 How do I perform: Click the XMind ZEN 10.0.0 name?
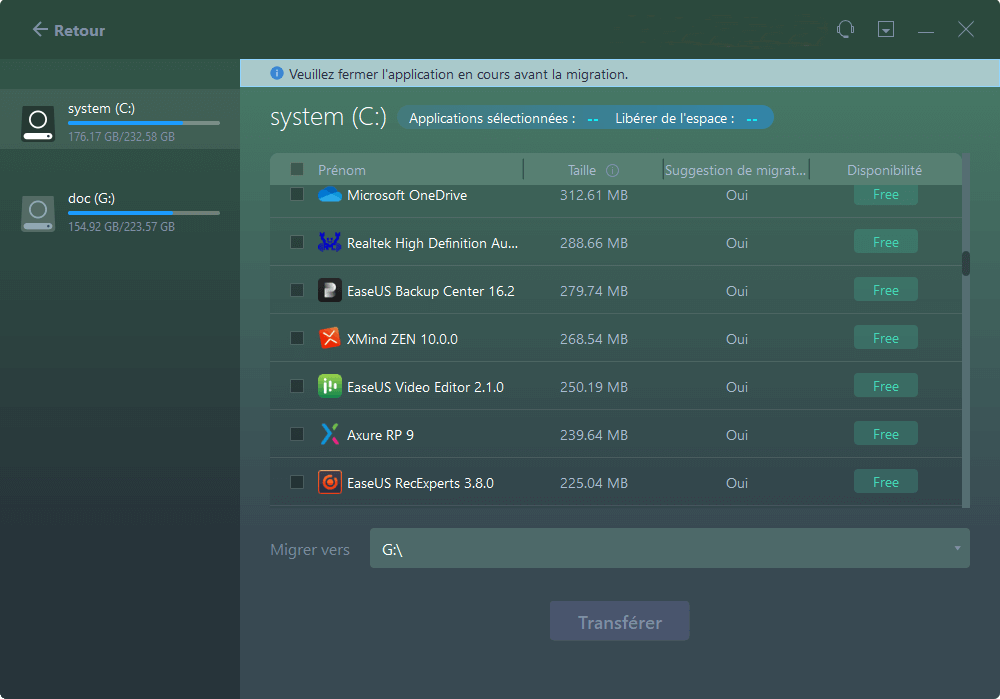[x=402, y=339]
